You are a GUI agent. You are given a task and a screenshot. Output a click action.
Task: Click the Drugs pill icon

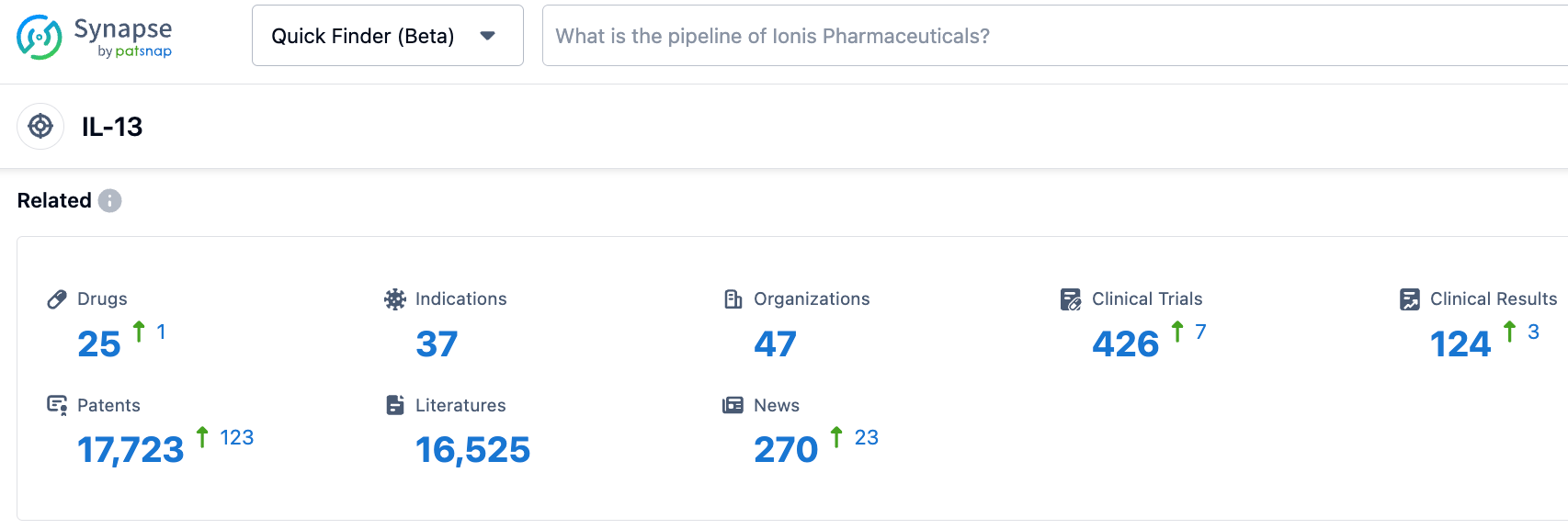click(57, 299)
